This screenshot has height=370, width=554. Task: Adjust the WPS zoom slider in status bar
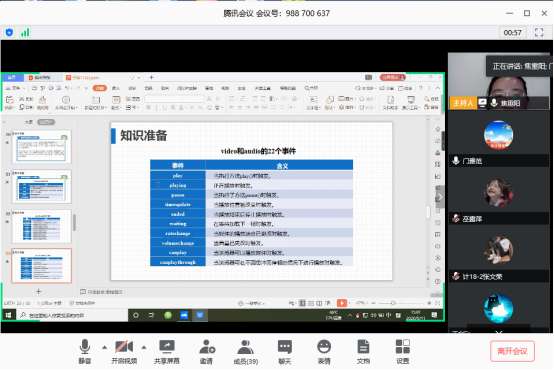pyautogui.click(x=393, y=303)
